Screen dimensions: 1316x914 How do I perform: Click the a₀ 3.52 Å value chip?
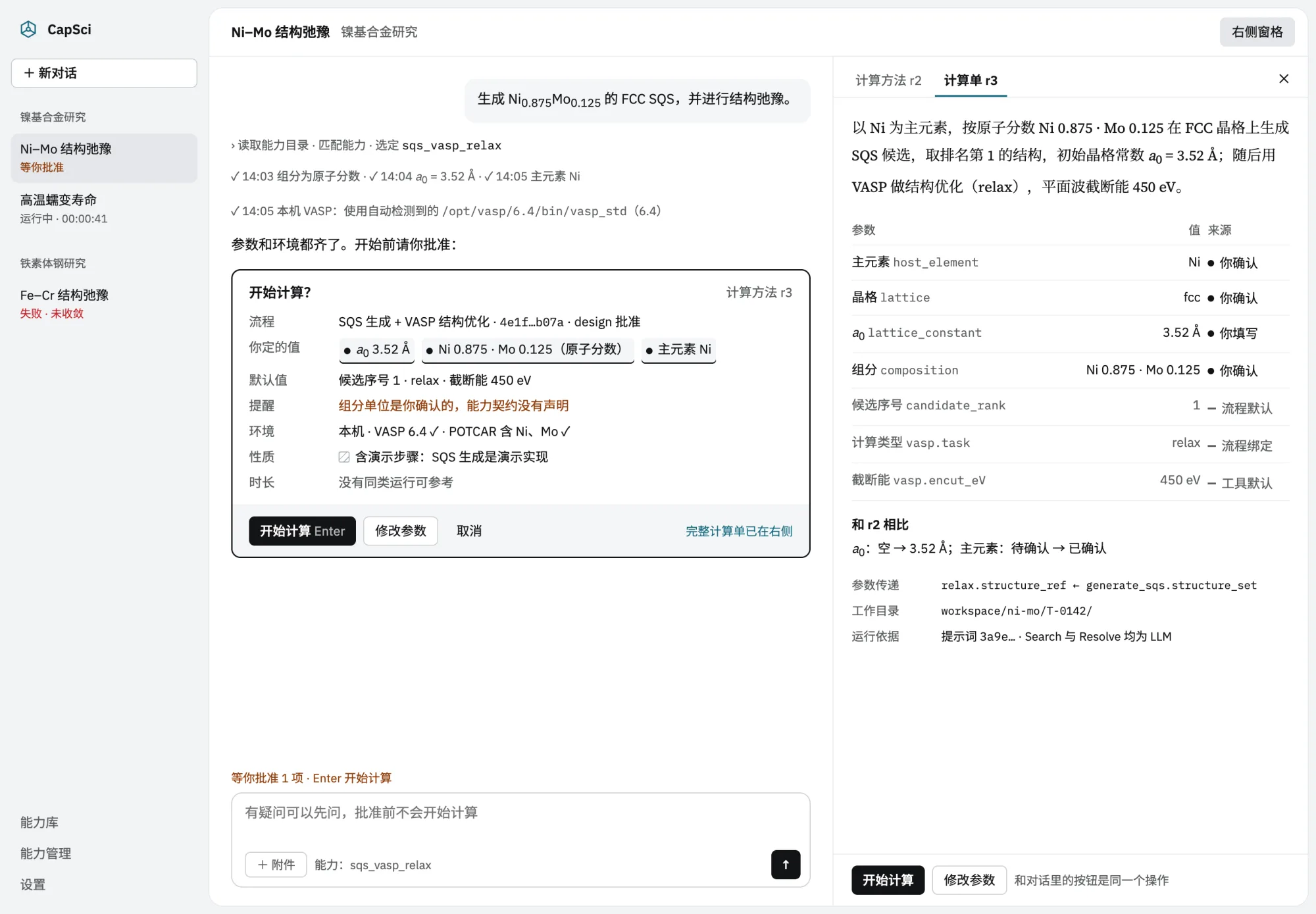tap(376, 349)
